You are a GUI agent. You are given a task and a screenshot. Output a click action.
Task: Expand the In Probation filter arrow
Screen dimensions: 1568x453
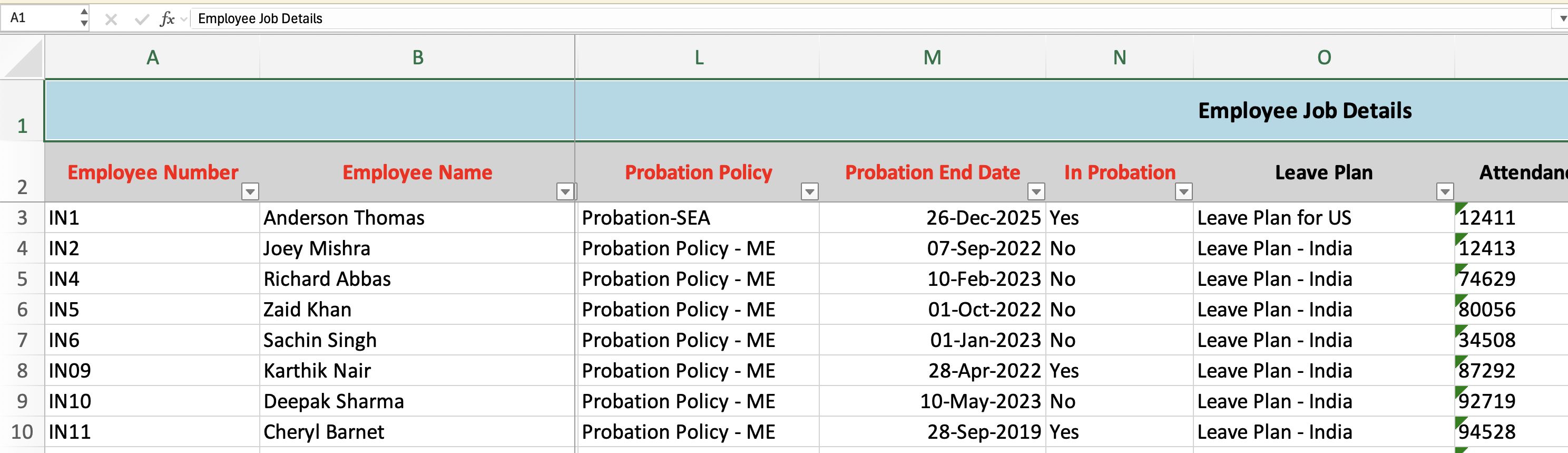point(1183,192)
